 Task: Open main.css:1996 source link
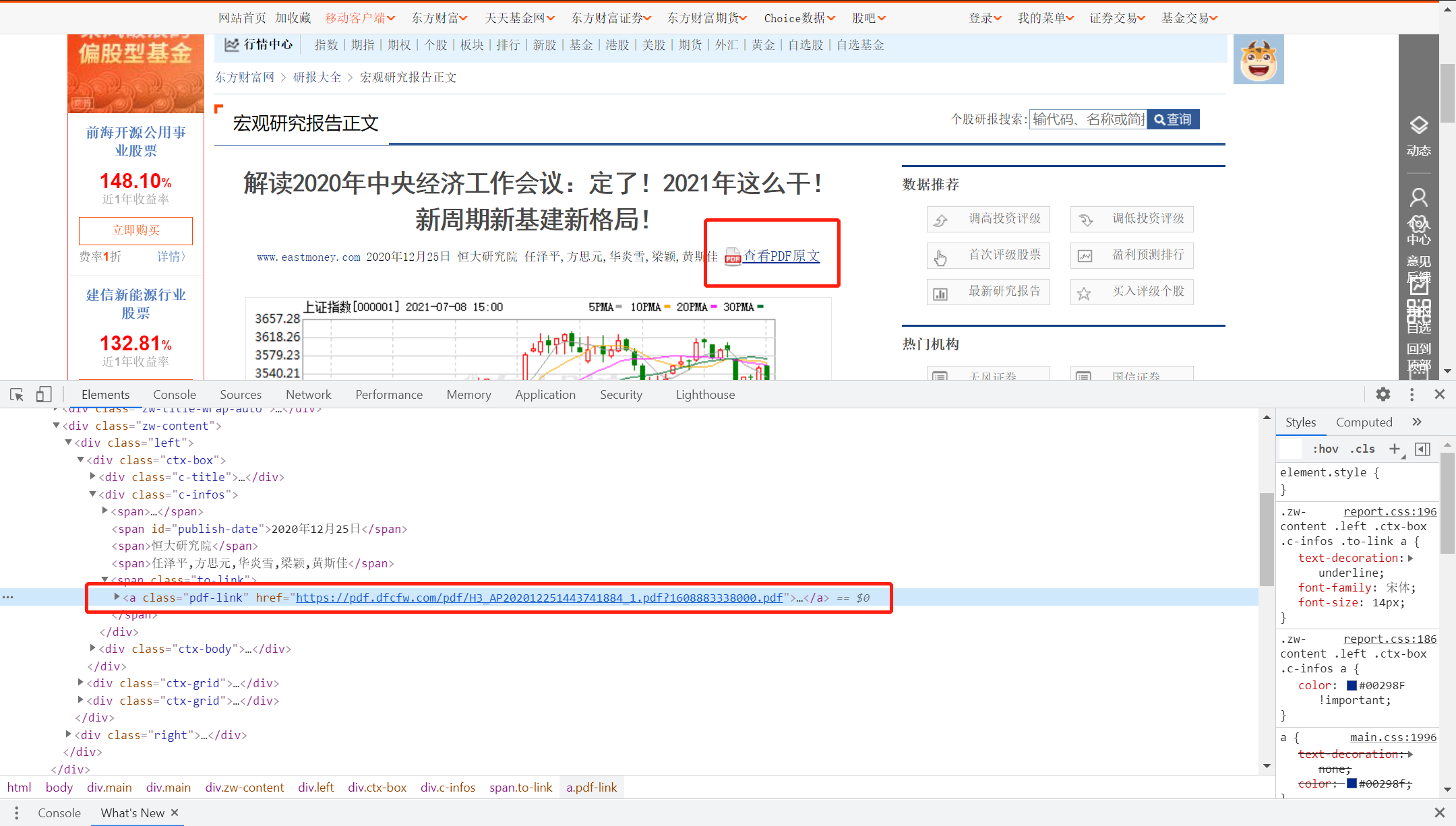pos(1393,737)
